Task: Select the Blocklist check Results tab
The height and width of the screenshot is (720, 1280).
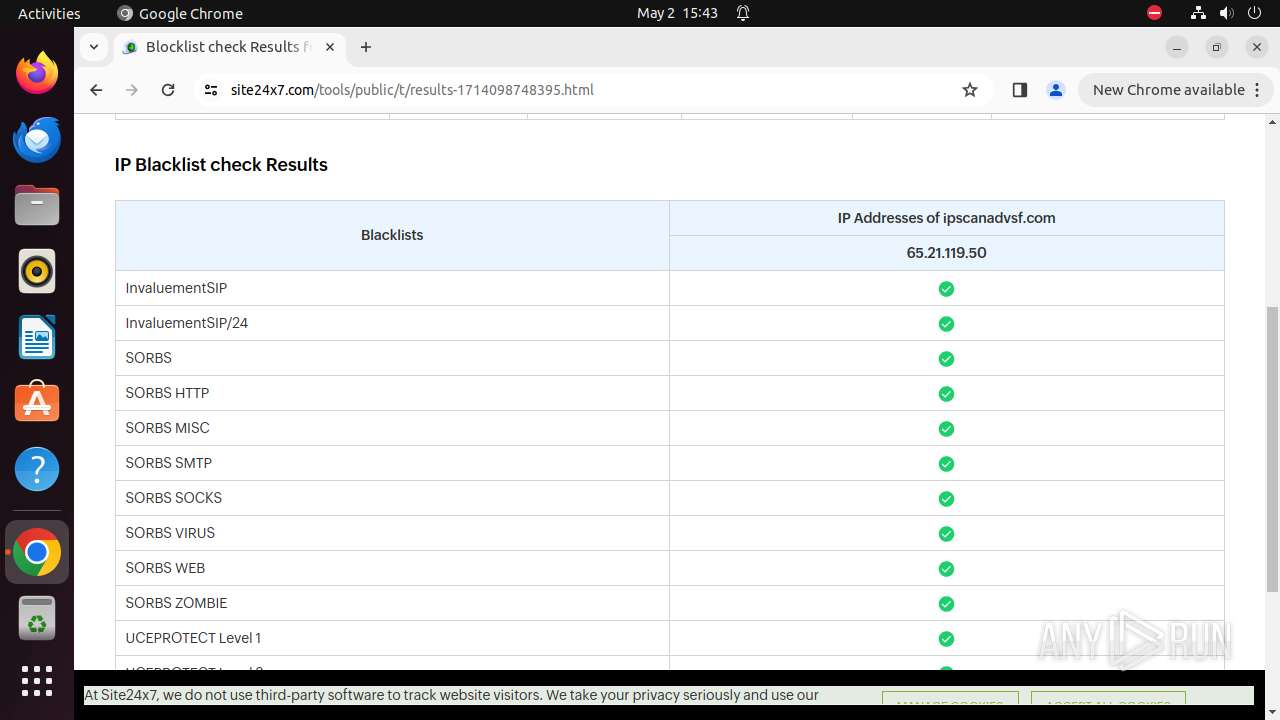Action: 228,47
